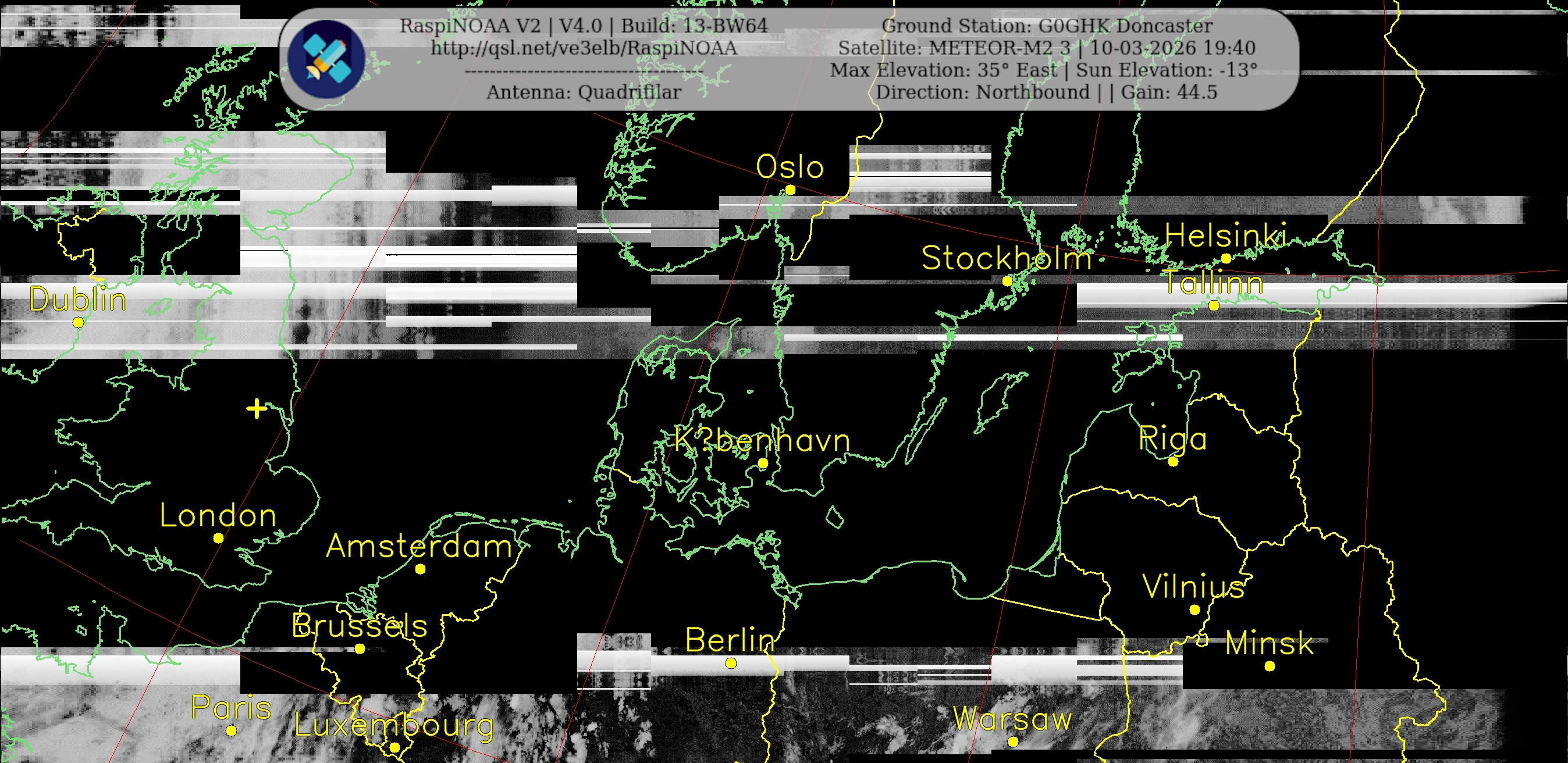Click the Helsinki city label
1568x763 pixels.
tap(1226, 236)
